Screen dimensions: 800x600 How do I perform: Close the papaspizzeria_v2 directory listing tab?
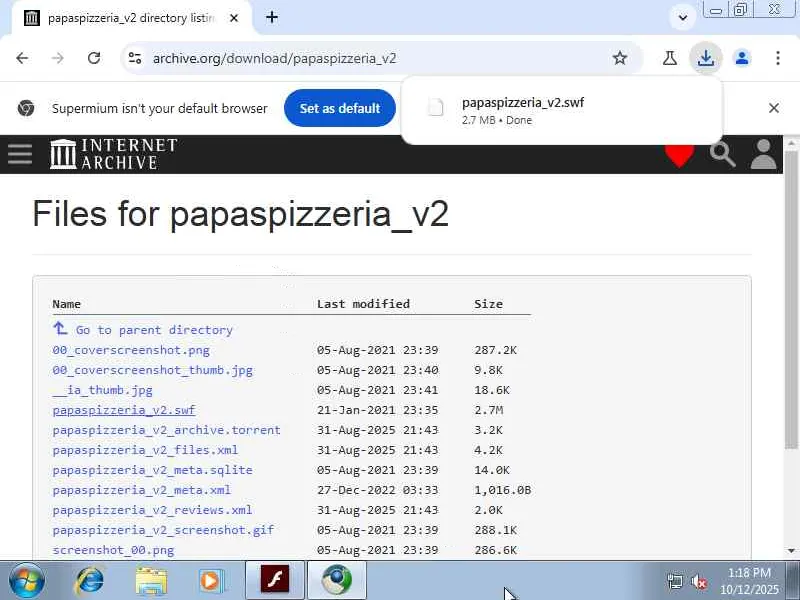click(234, 18)
